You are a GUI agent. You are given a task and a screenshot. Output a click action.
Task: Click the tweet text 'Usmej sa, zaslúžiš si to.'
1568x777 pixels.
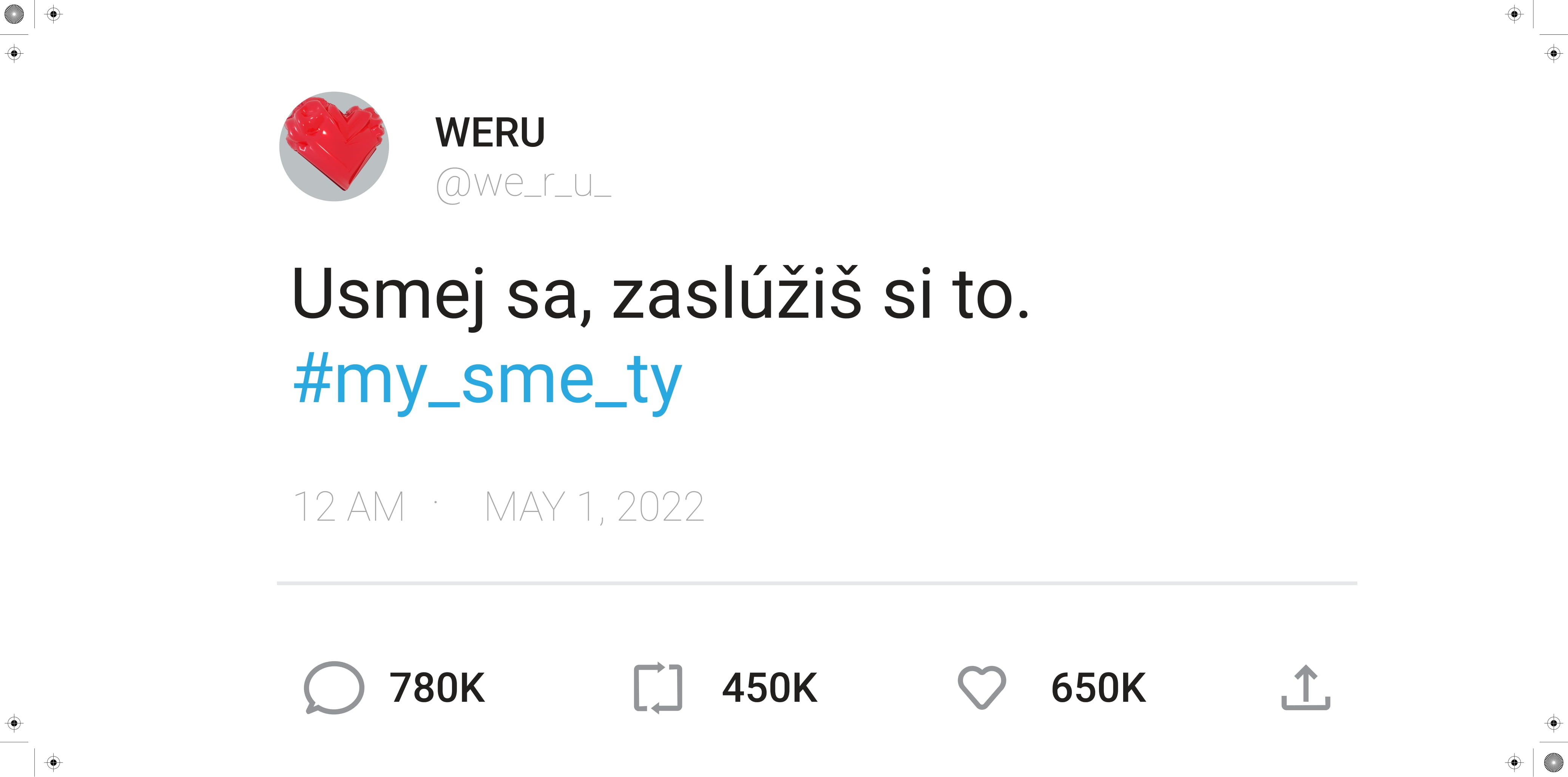click(660, 294)
